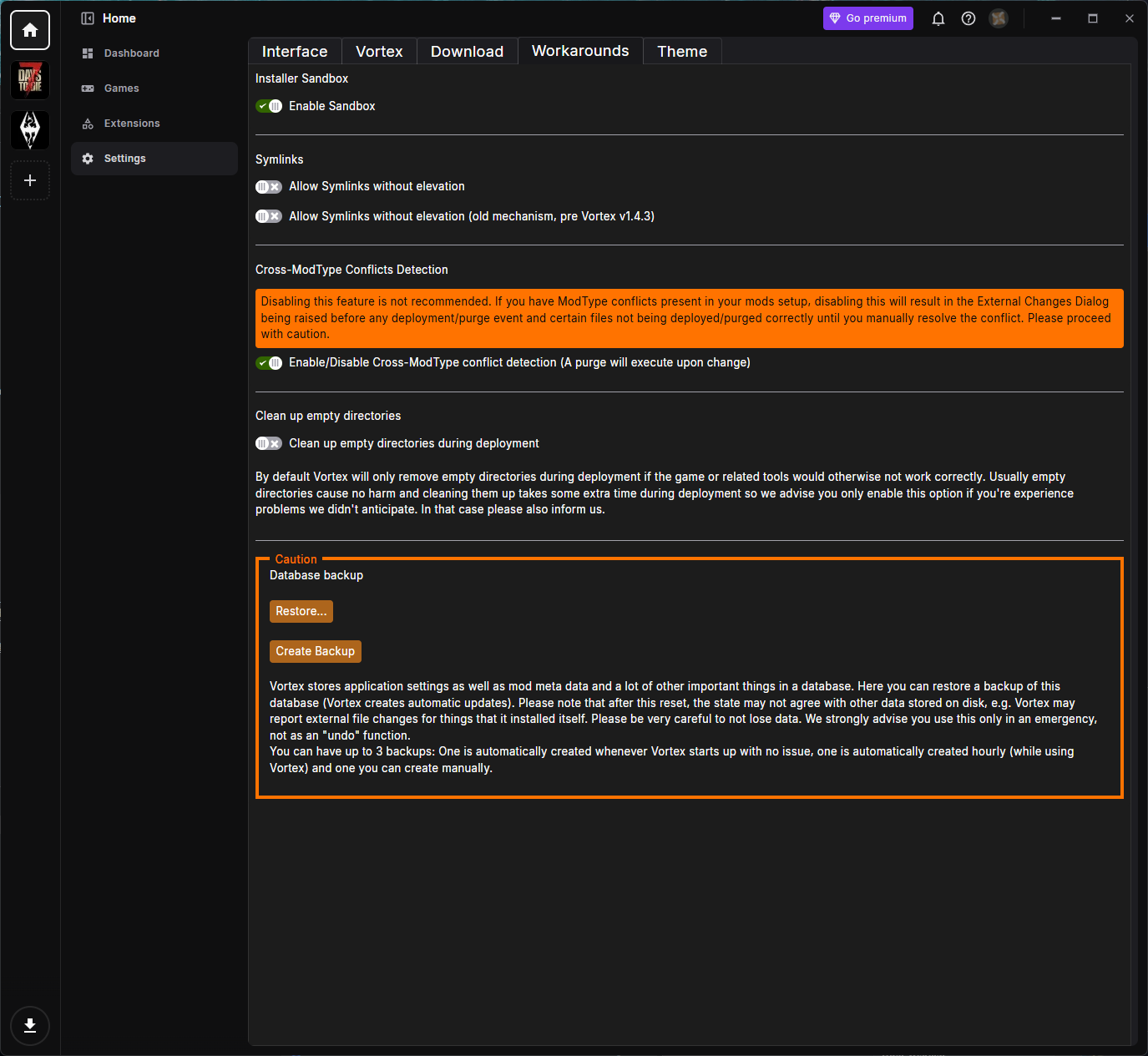Toggle Allow Symlinks old mechanism pre v1.4.3
Viewport: 1148px width, 1056px height.
point(269,216)
